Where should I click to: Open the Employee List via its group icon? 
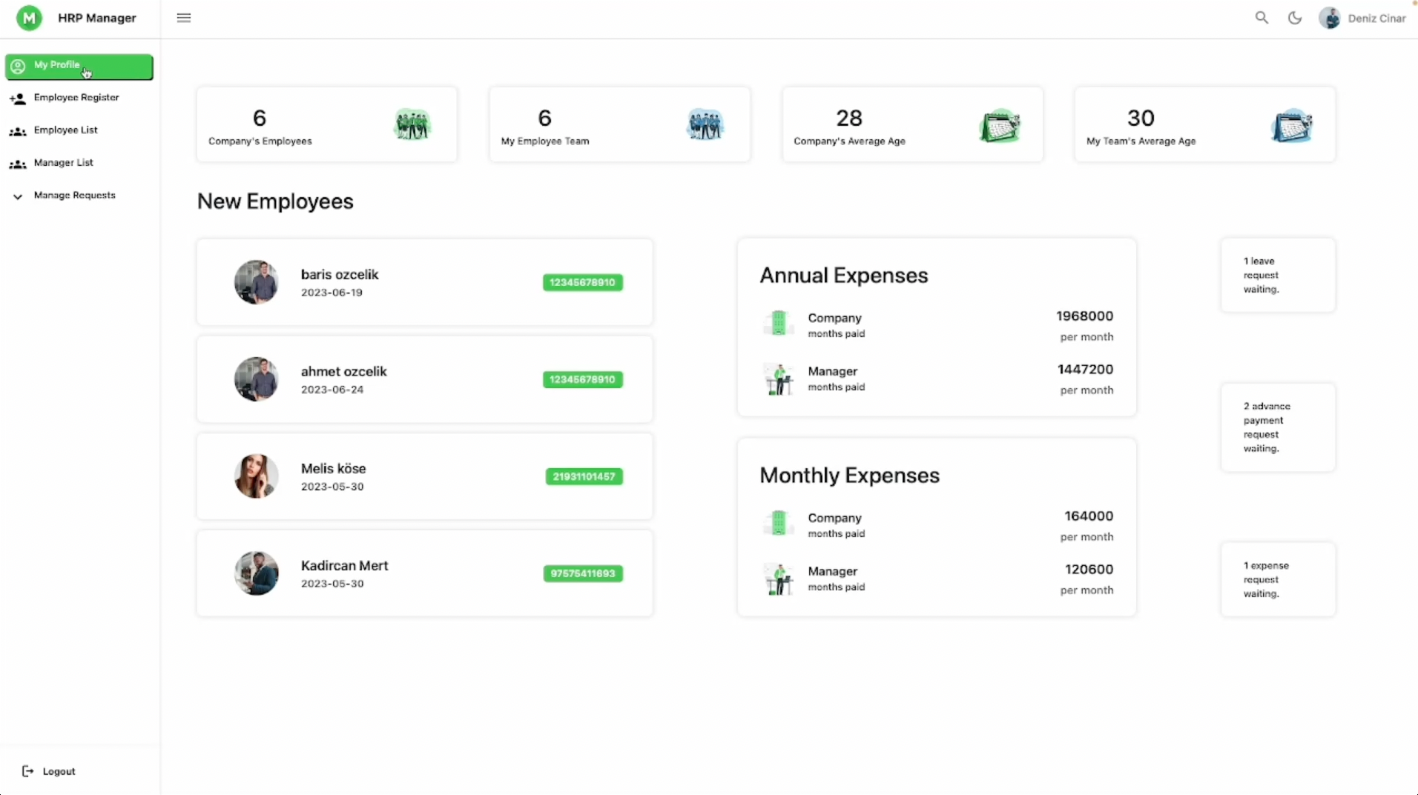click(18, 130)
